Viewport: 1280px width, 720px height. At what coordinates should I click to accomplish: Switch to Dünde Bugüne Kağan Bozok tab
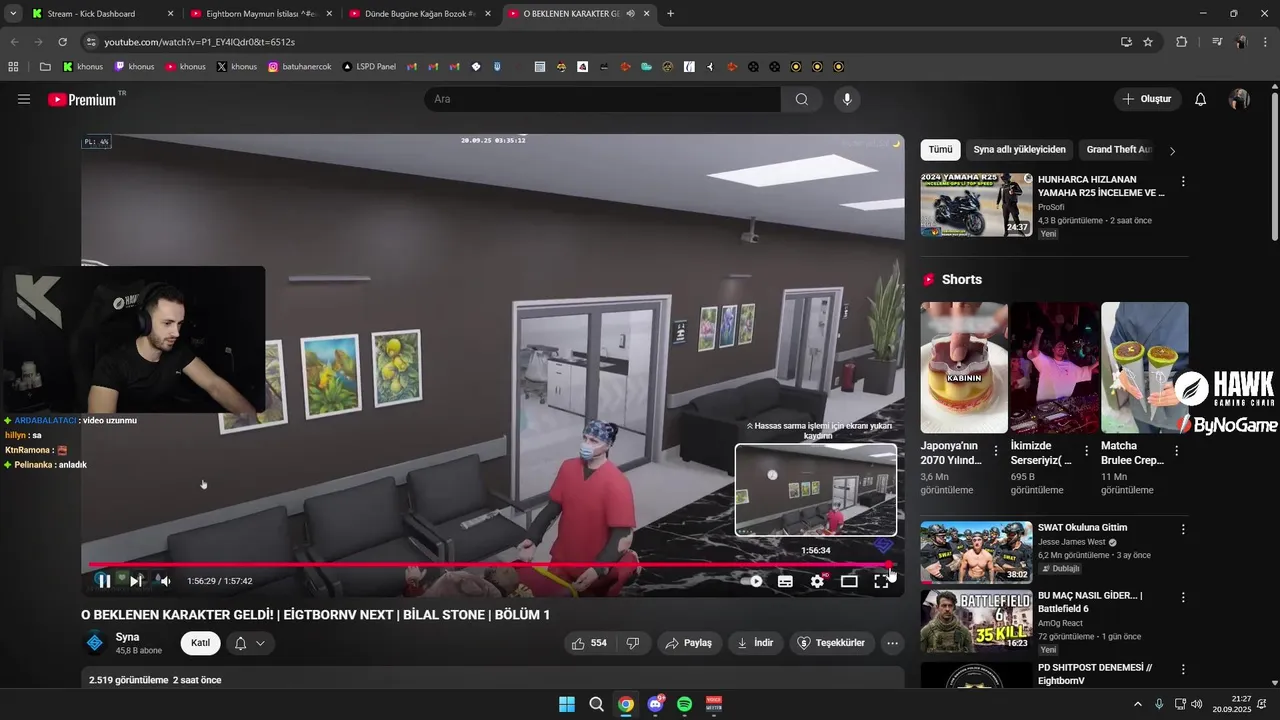click(420, 14)
